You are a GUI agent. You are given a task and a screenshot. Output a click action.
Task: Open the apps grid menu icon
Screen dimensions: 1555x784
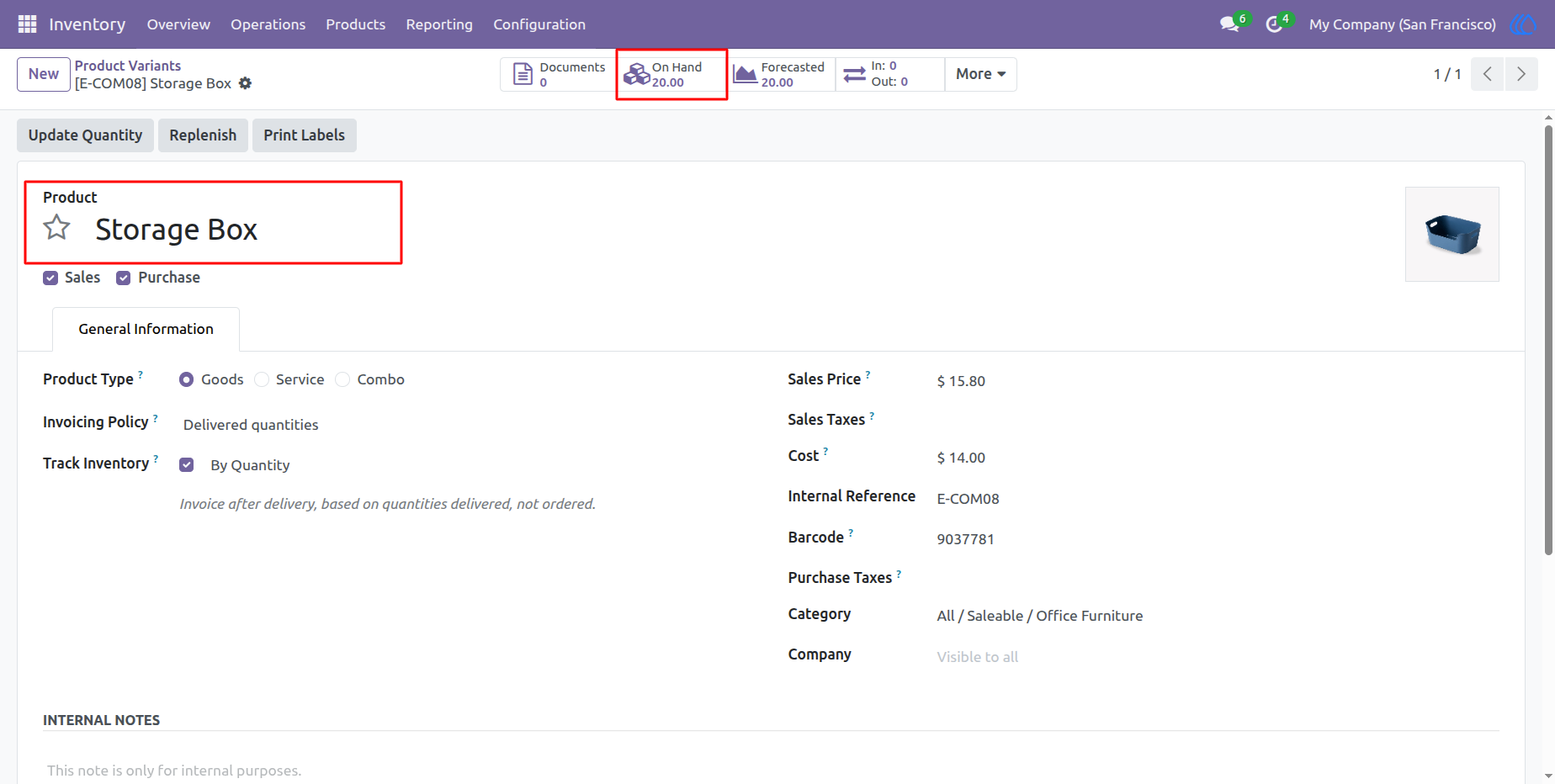27,24
